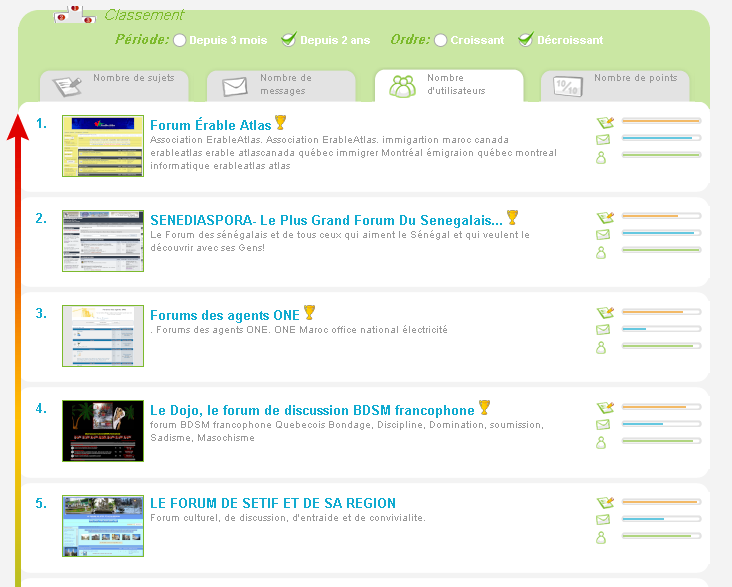Click rank number '5.' beside FORUM DE SETIF
The image size is (732, 587).
42,503
